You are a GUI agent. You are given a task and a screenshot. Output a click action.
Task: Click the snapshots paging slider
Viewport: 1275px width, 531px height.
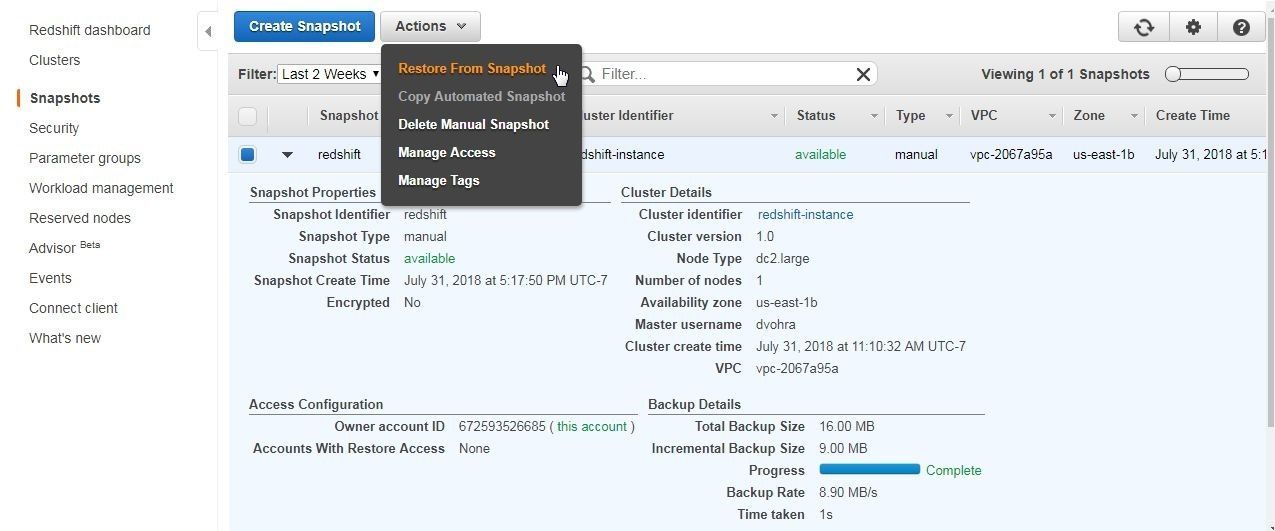(x=1207, y=74)
